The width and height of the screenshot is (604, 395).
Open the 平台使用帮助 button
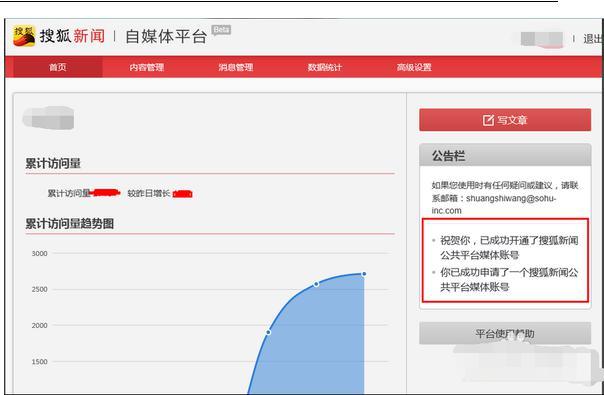click(505, 333)
